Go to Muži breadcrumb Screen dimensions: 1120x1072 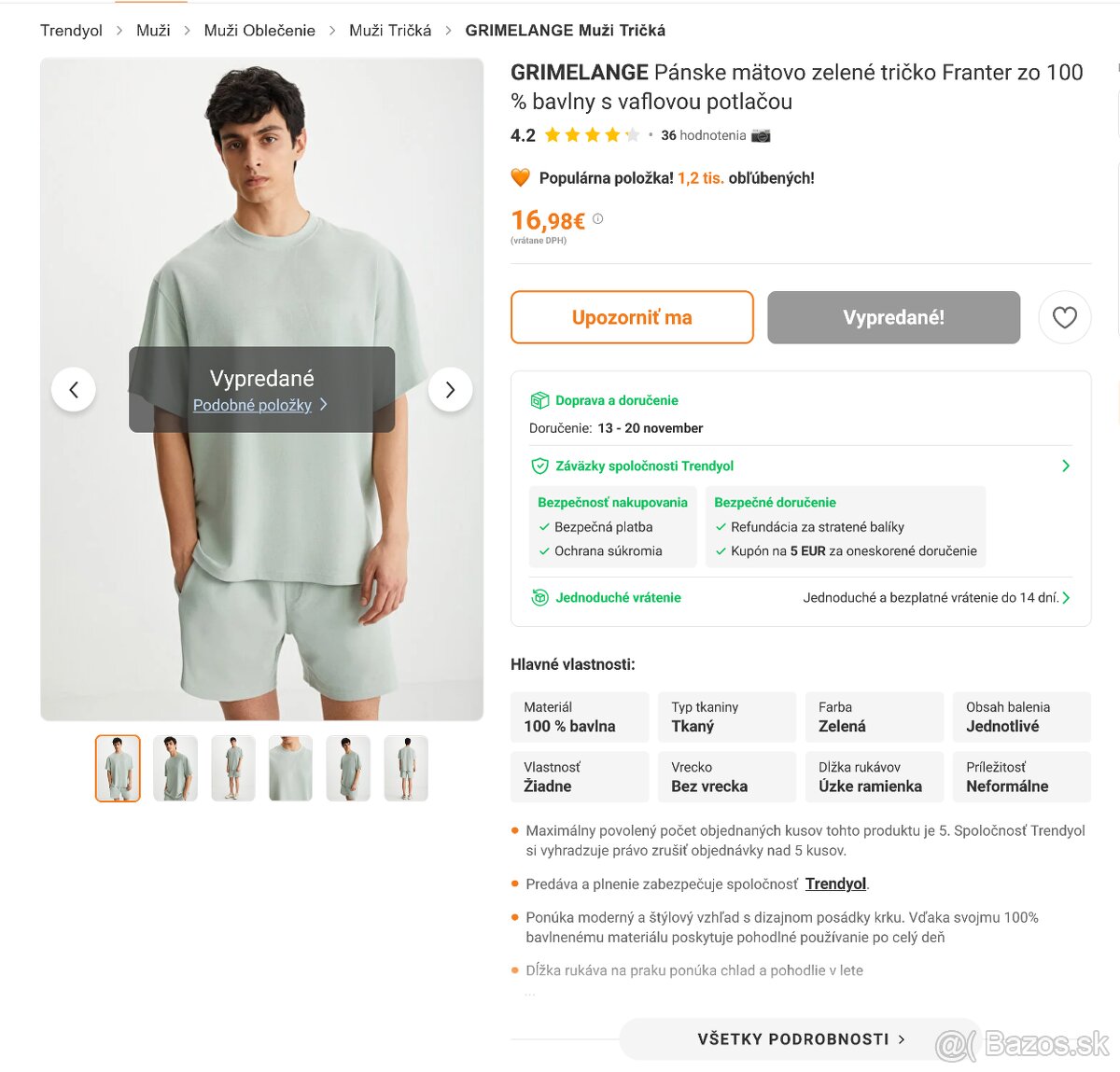[153, 31]
